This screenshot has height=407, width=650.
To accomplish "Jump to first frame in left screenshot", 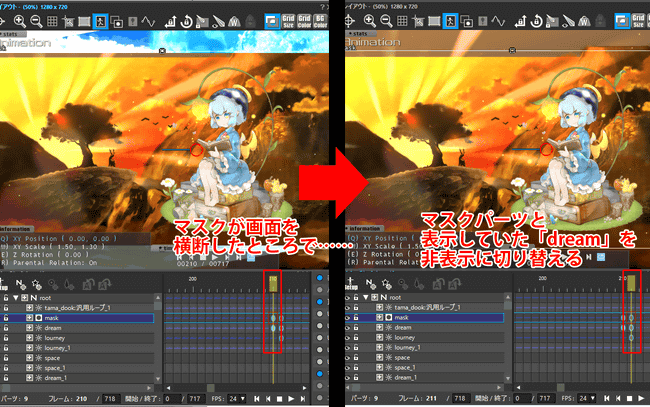I will pyautogui.click(x=257, y=399).
